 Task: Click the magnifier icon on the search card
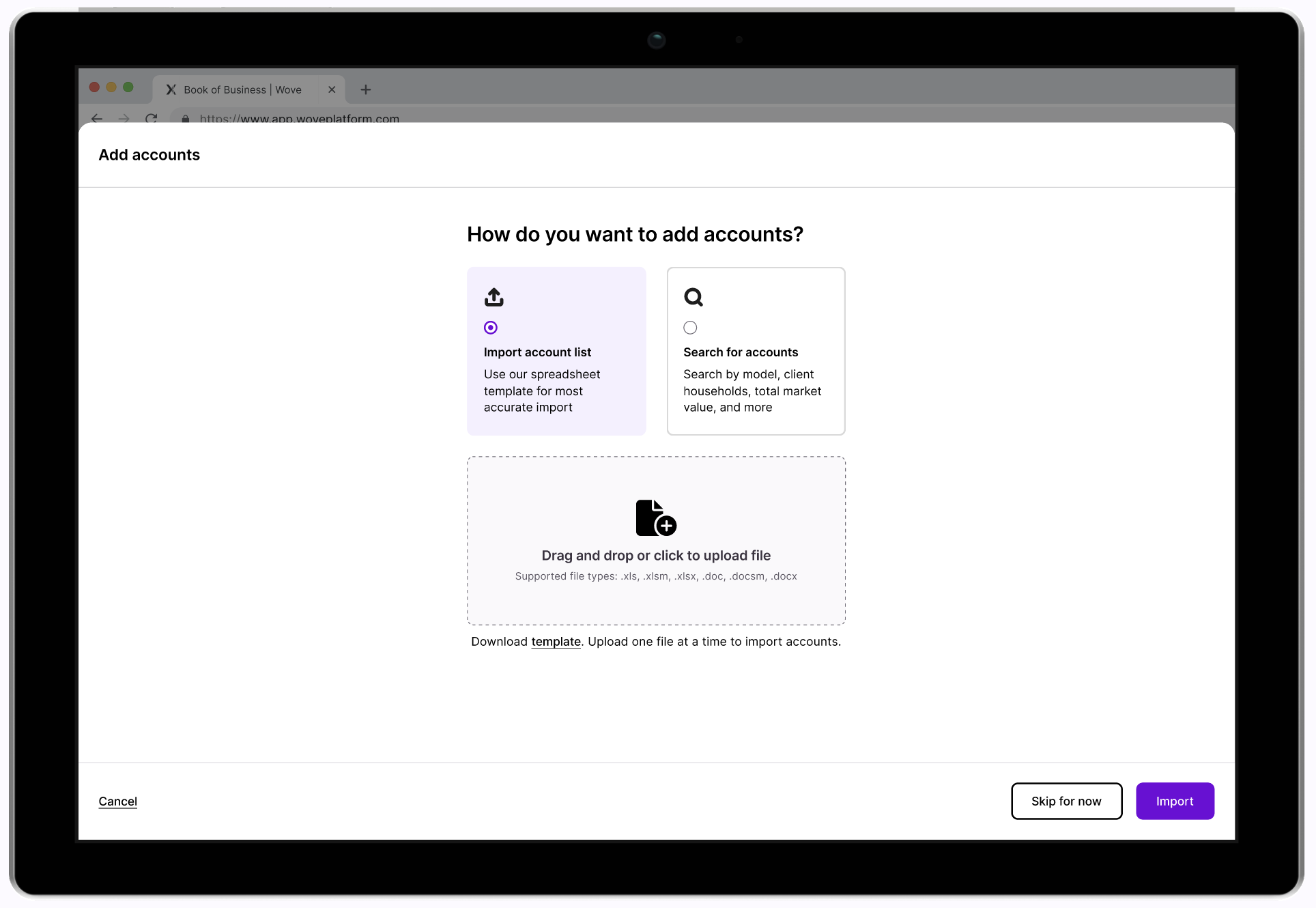point(693,297)
